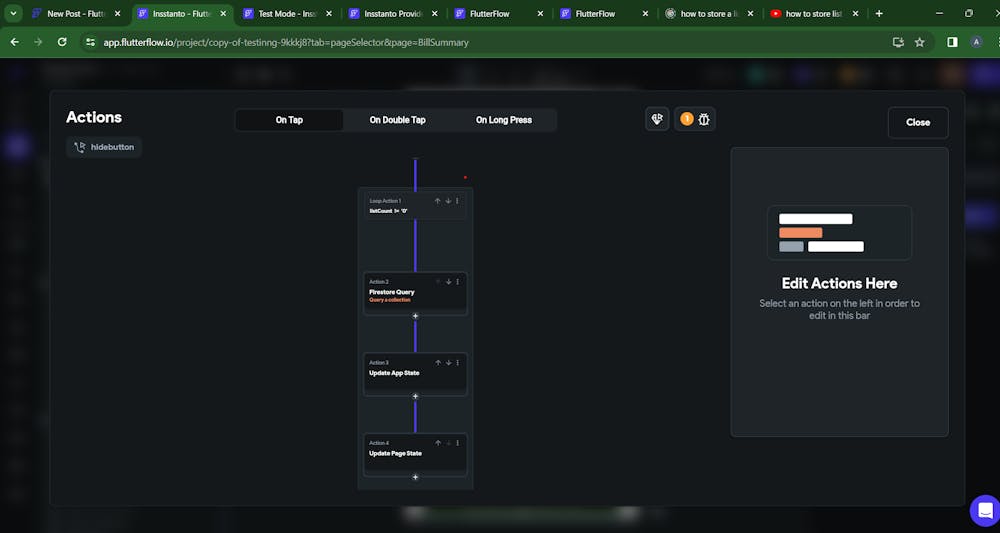
Task: Open the tab search dropdown arrow
Action: (x=13, y=13)
